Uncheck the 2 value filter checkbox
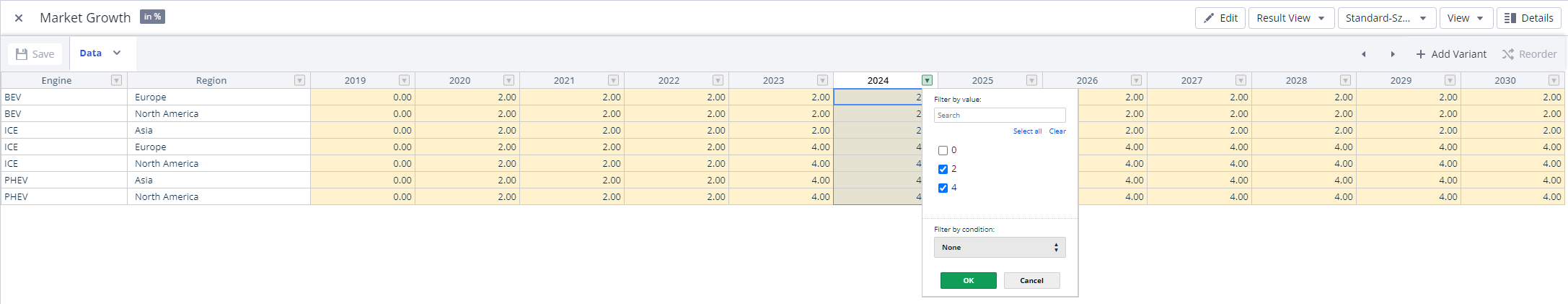This screenshot has width=1568, height=304. pyautogui.click(x=943, y=169)
